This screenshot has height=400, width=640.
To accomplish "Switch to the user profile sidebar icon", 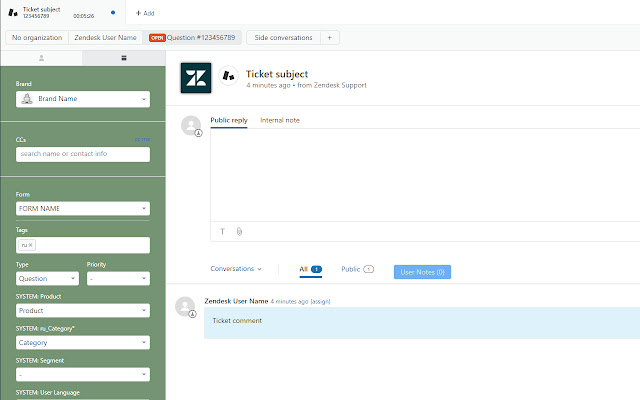I will [x=41, y=58].
